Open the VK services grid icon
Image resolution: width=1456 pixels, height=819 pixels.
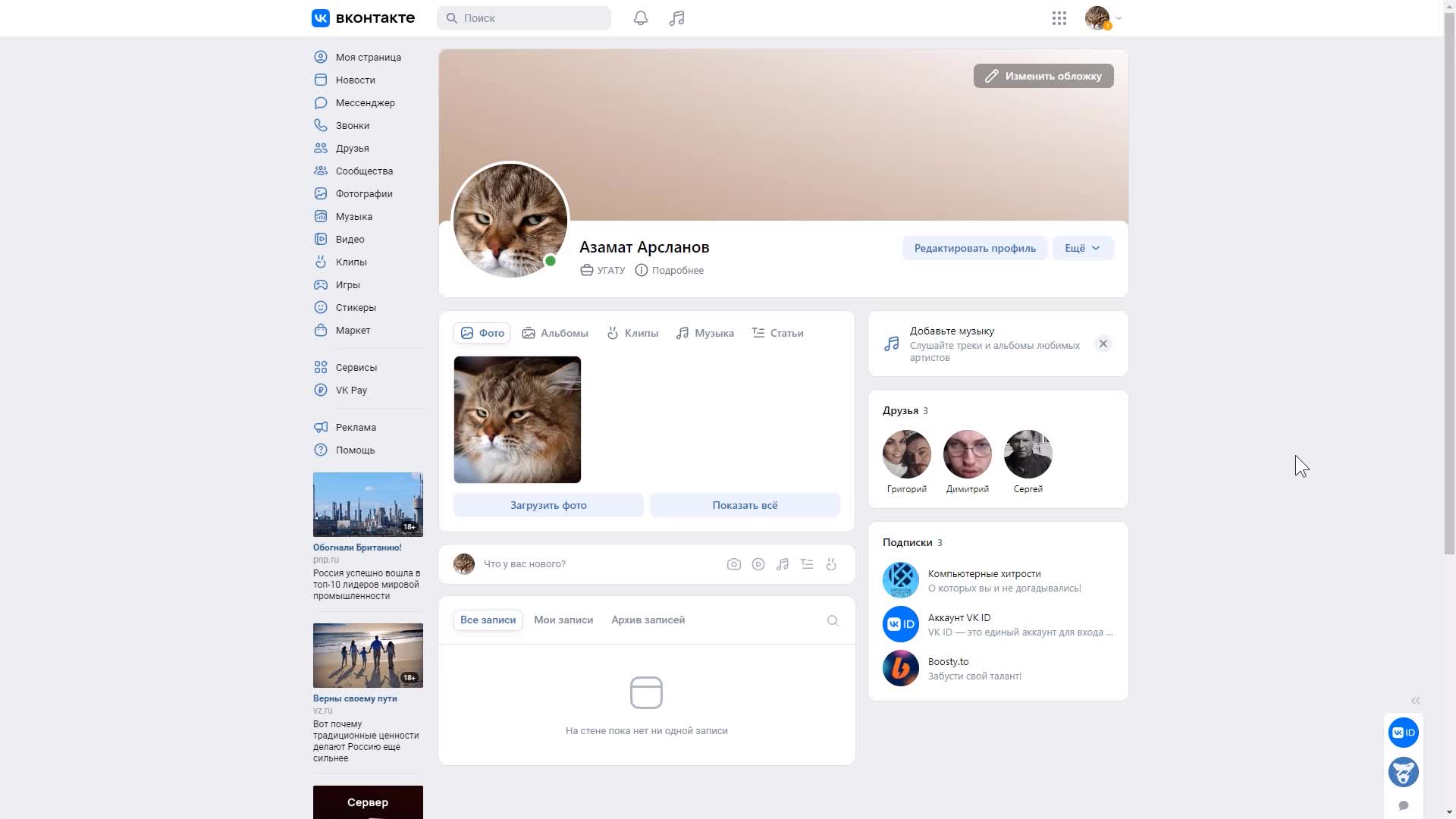click(1059, 18)
